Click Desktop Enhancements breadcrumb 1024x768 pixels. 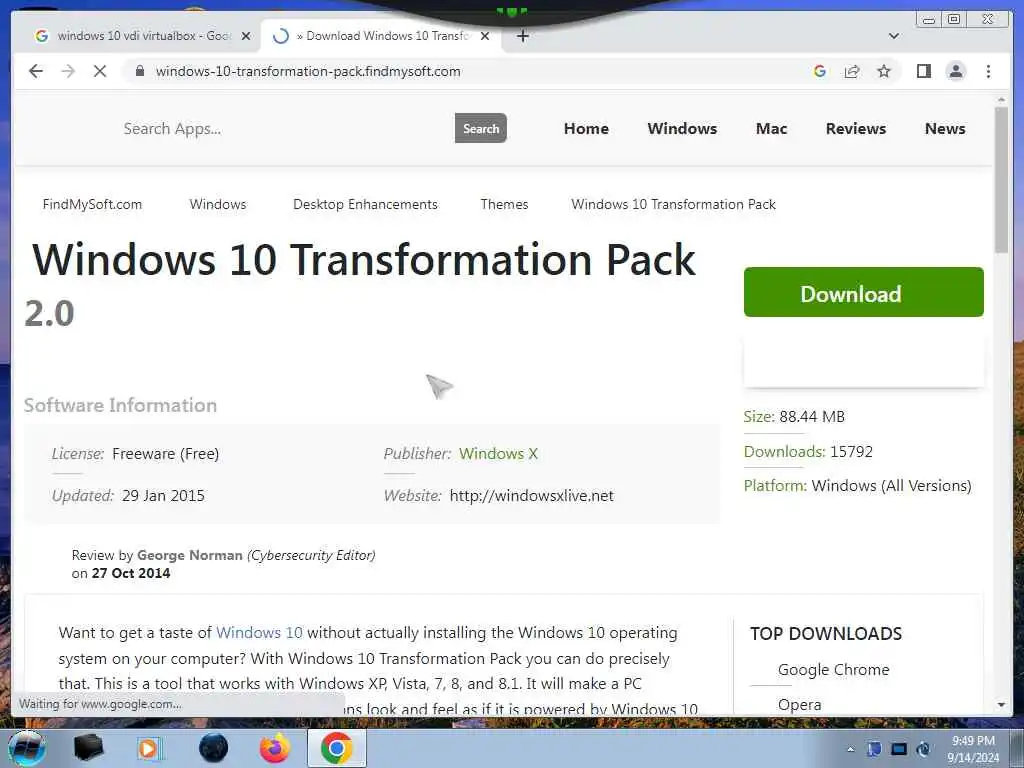(365, 204)
